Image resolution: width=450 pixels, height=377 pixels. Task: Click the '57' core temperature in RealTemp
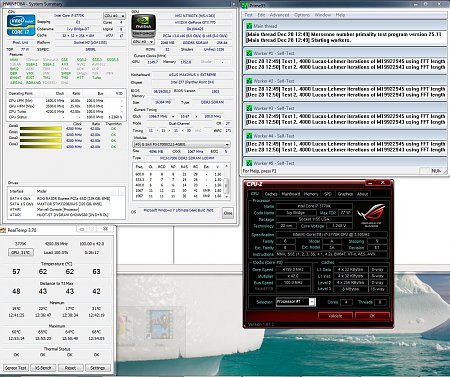(x=16, y=272)
